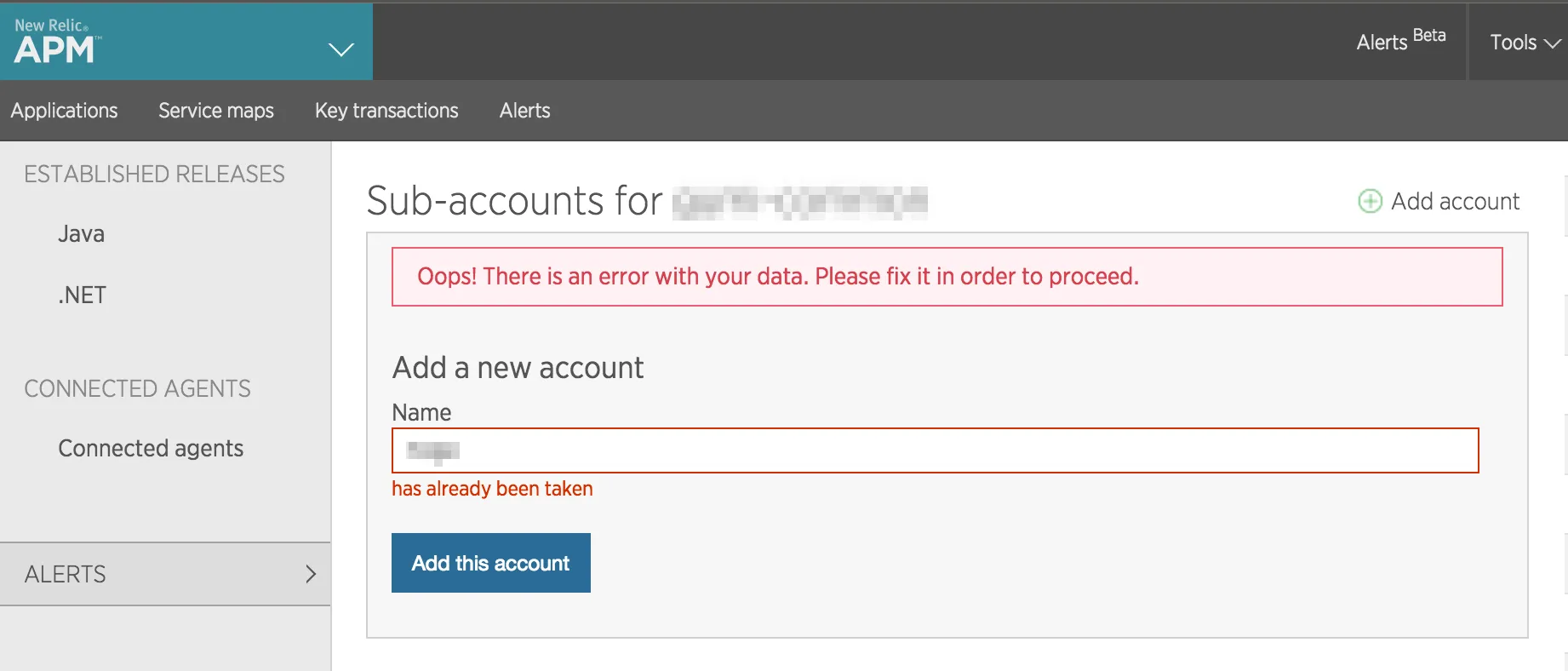Click the Add this account button
1568x671 pixels.
(x=490, y=563)
